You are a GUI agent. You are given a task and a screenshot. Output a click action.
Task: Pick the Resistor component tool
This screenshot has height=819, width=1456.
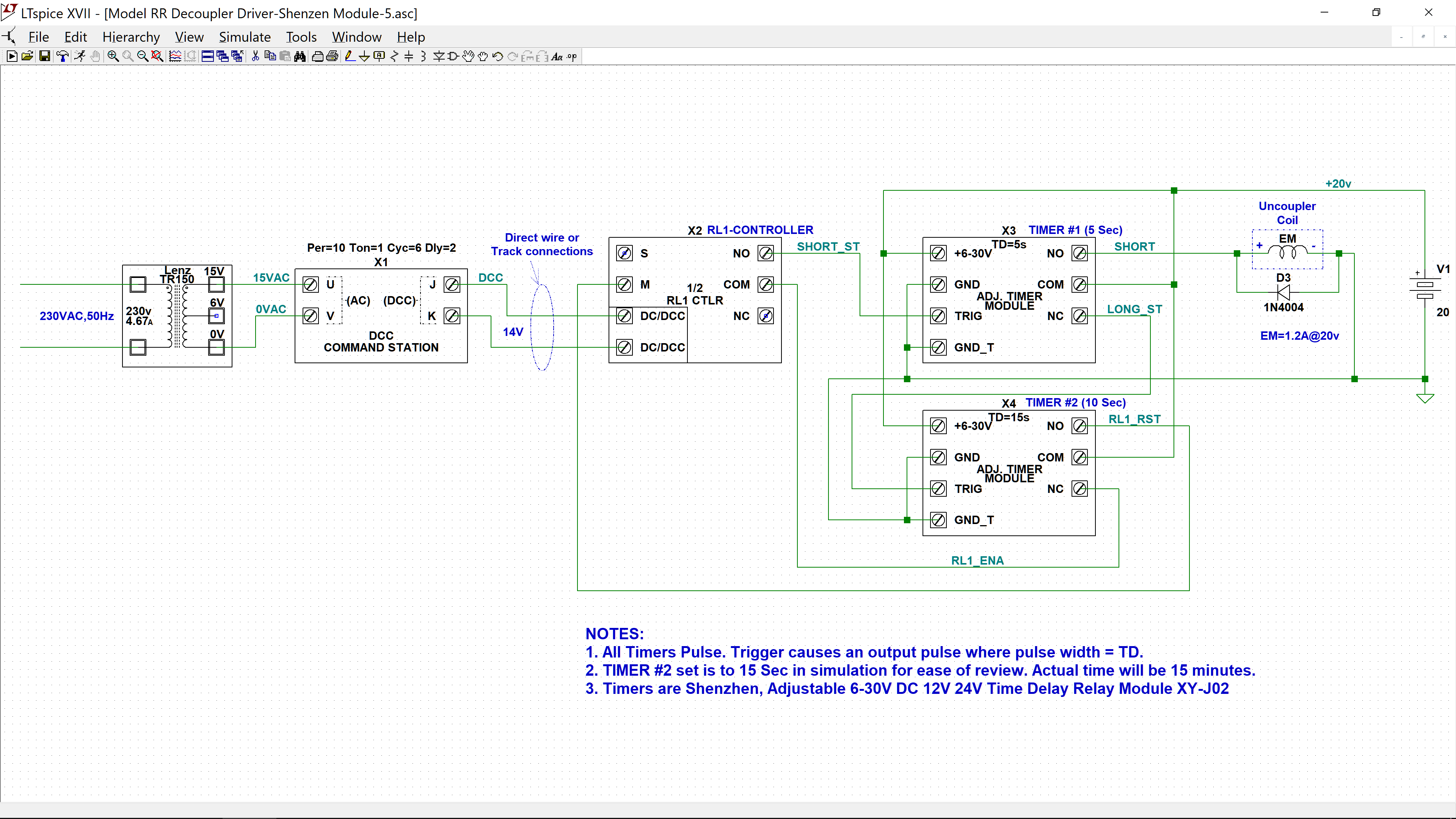tap(394, 56)
